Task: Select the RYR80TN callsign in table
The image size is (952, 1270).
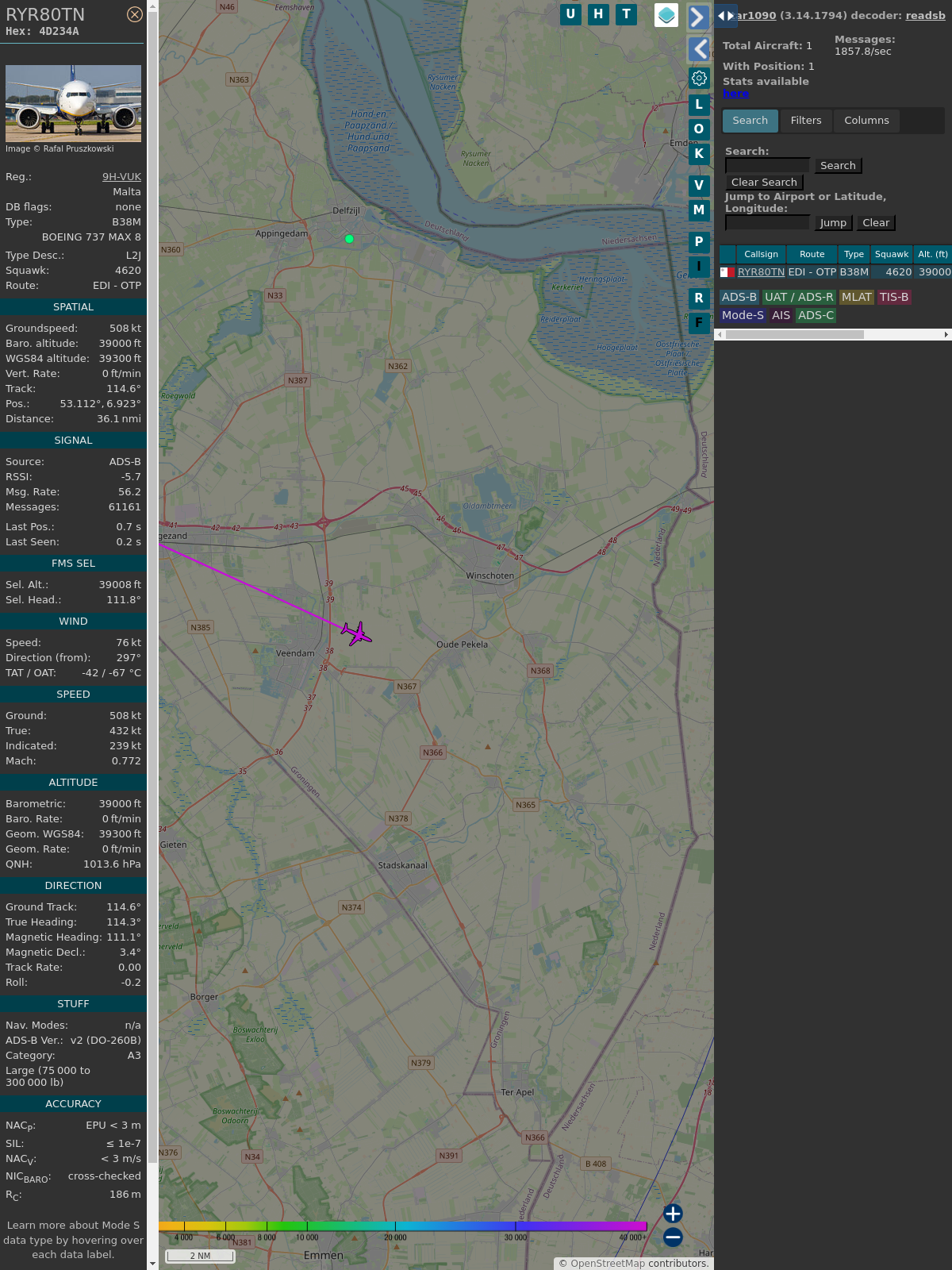Action: 761,271
